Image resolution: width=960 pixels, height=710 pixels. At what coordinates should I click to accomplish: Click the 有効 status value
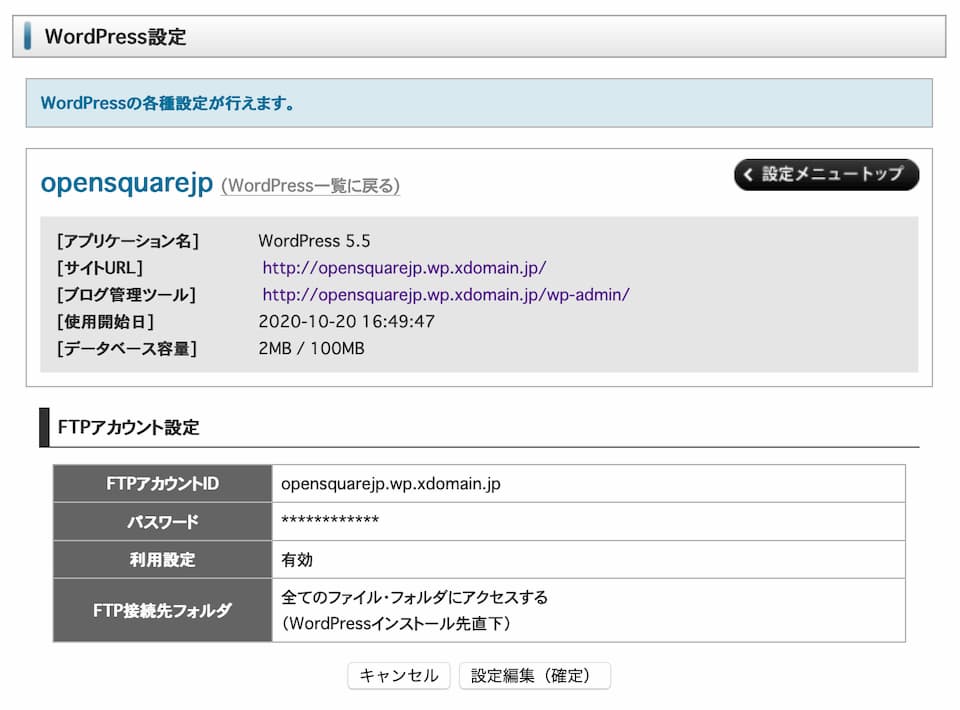298,560
